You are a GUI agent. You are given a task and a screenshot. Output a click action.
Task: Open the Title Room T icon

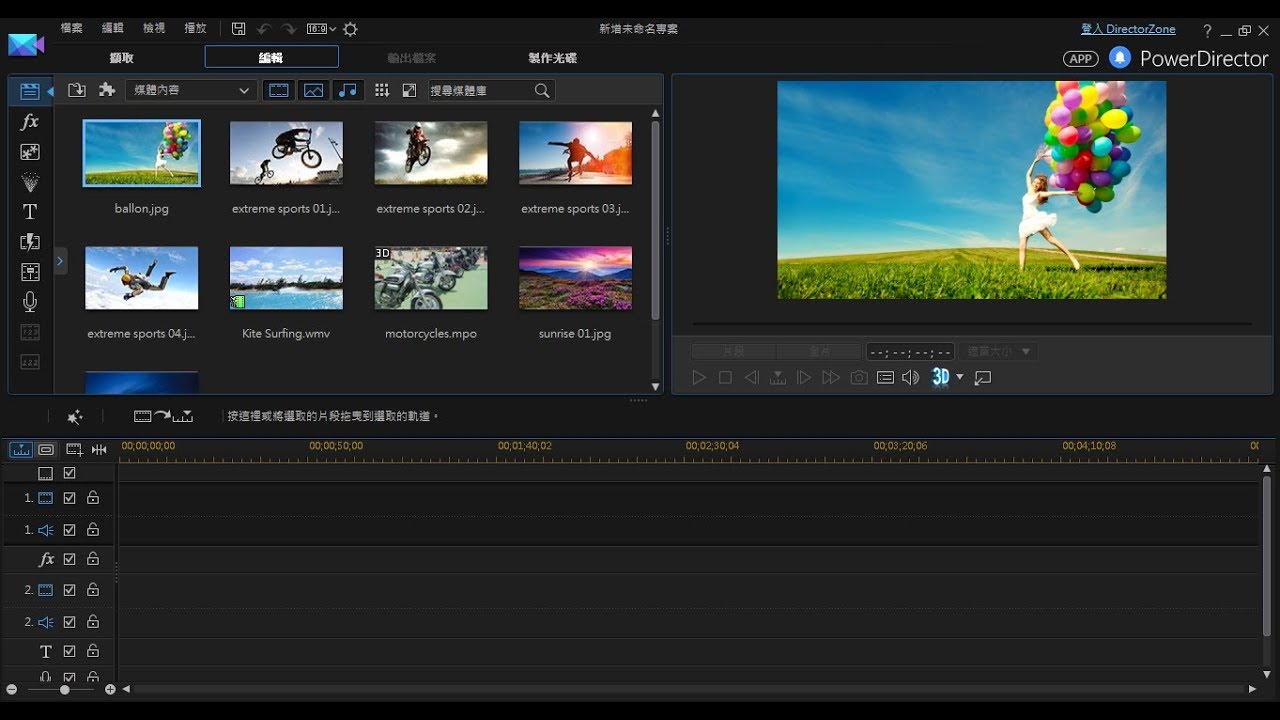pyautogui.click(x=30, y=212)
